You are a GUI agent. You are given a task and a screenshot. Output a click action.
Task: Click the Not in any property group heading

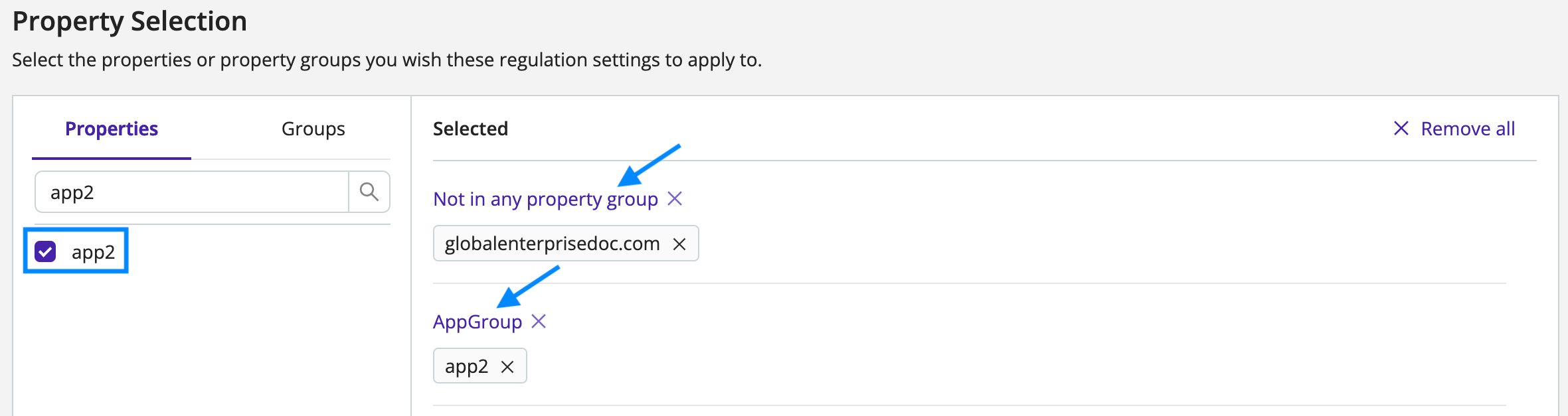[x=545, y=199]
